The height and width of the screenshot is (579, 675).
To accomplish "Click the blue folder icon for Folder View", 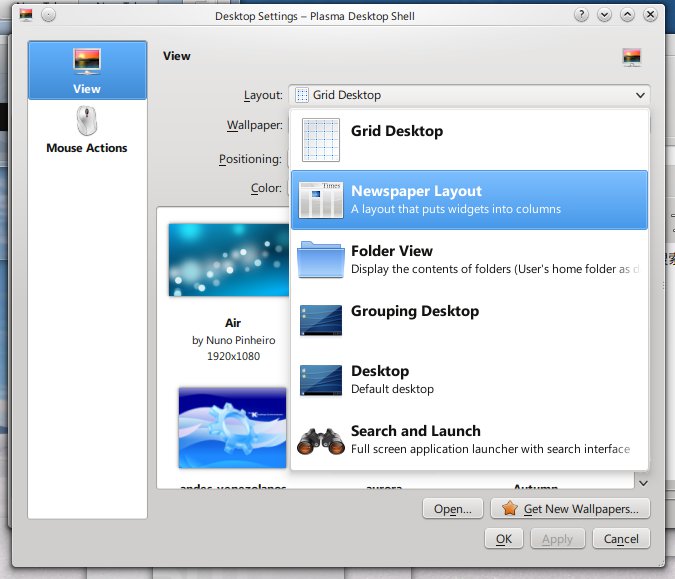I will click(321, 260).
